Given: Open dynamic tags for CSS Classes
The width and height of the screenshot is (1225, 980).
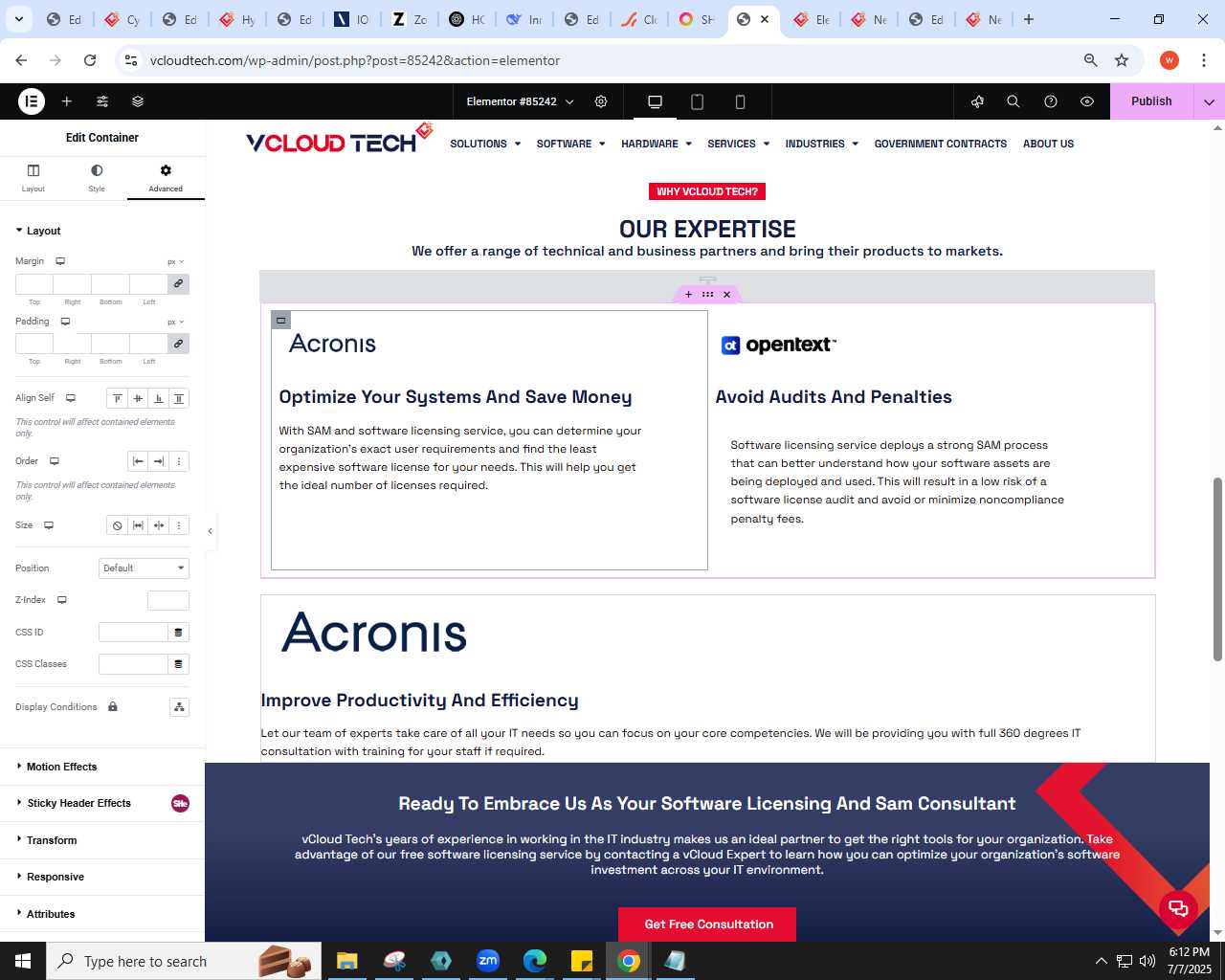Looking at the screenshot, I should 178,664.
